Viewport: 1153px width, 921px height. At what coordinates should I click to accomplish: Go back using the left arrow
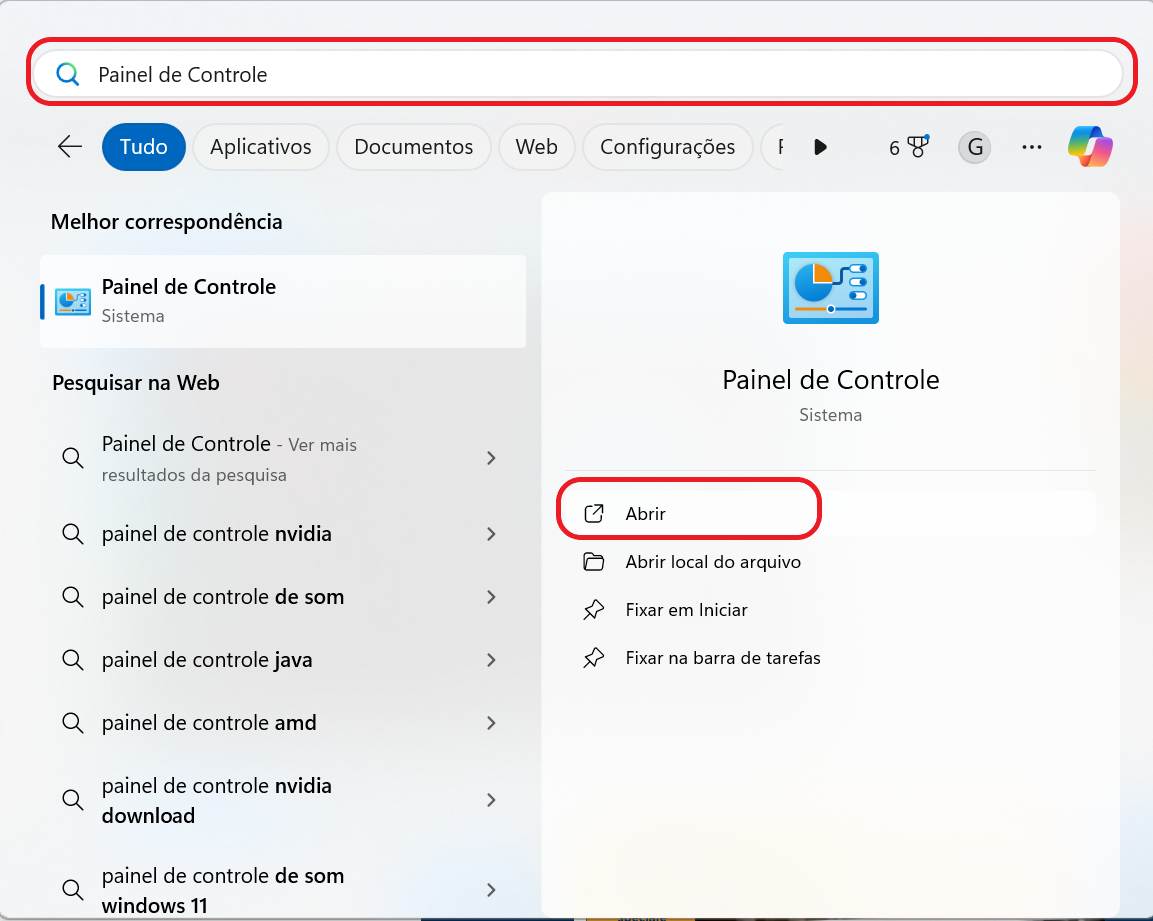(x=70, y=146)
